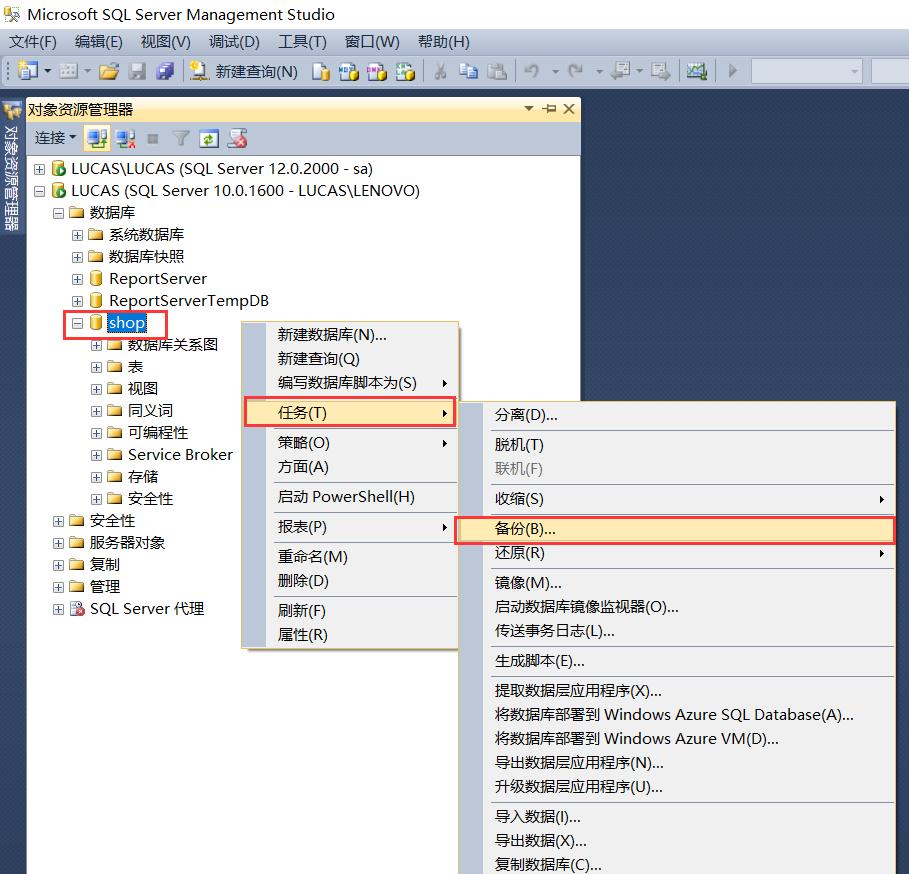909x874 pixels.
Task: Click the Analysis Services DMX Query icon
Action: click(x=376, y=71)
